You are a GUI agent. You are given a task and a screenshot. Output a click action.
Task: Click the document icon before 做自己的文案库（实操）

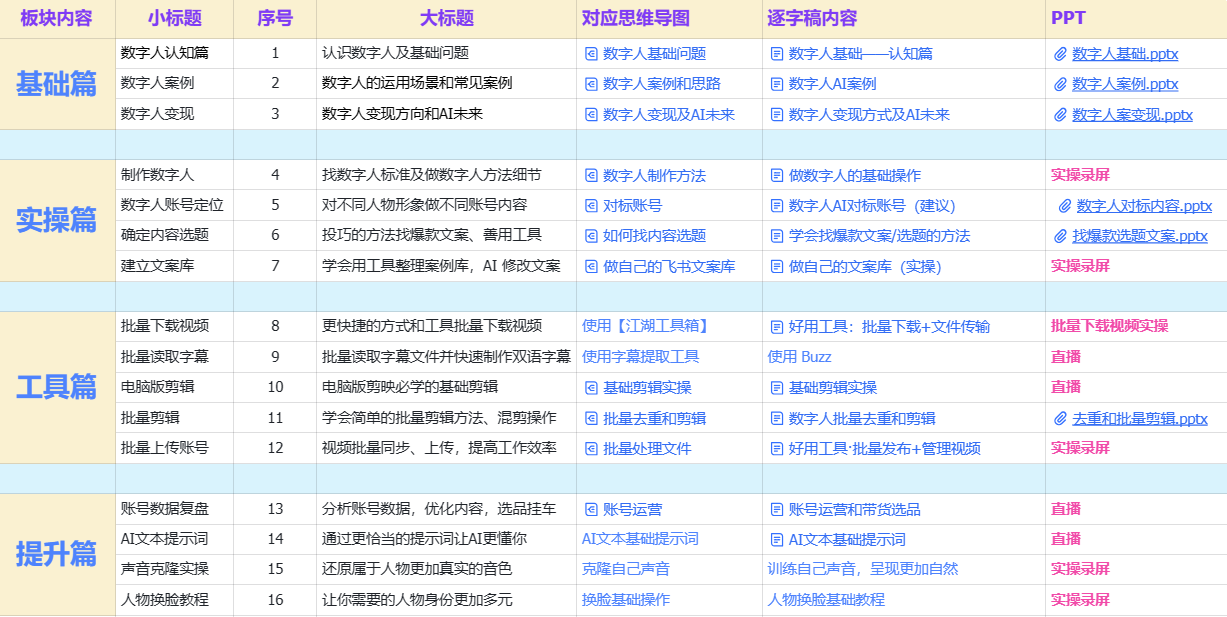tap(776, 268)
